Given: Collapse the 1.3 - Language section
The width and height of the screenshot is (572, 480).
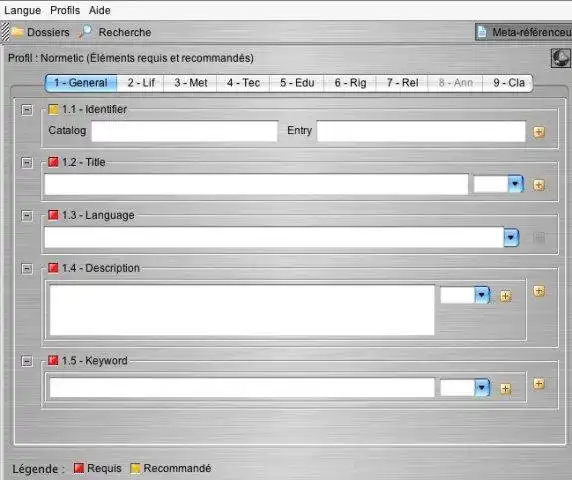Looking at the screenshot, I should (x=27, y=216).
